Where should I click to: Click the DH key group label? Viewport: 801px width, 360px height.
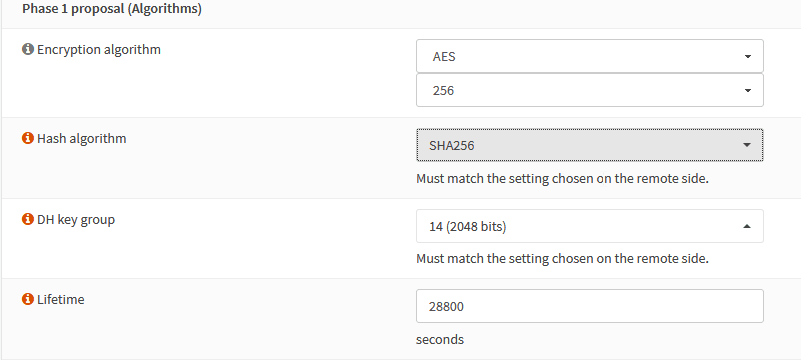(x=76, y=220)
